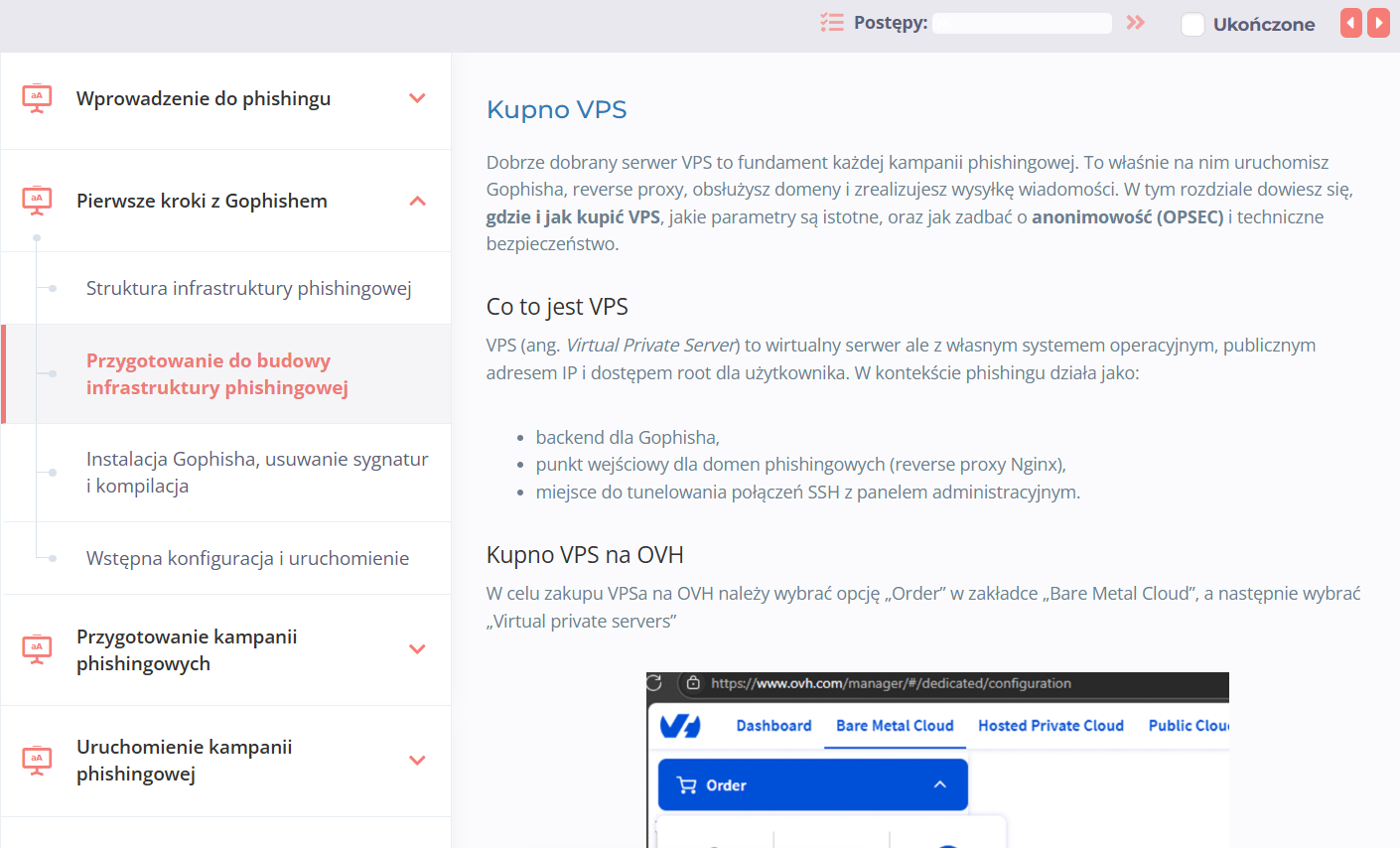
Task: Click bold text 'gdzie i jak kupić VPS'
Action: 573,216
